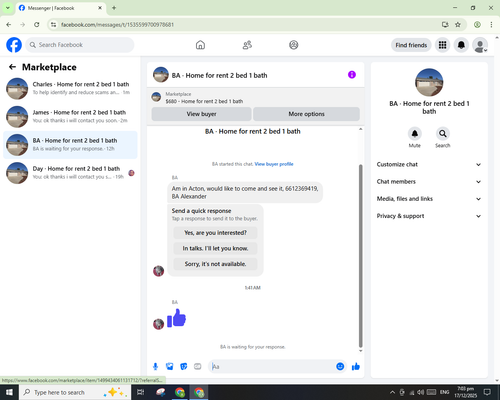Click the Find friends button

[411, 45]
